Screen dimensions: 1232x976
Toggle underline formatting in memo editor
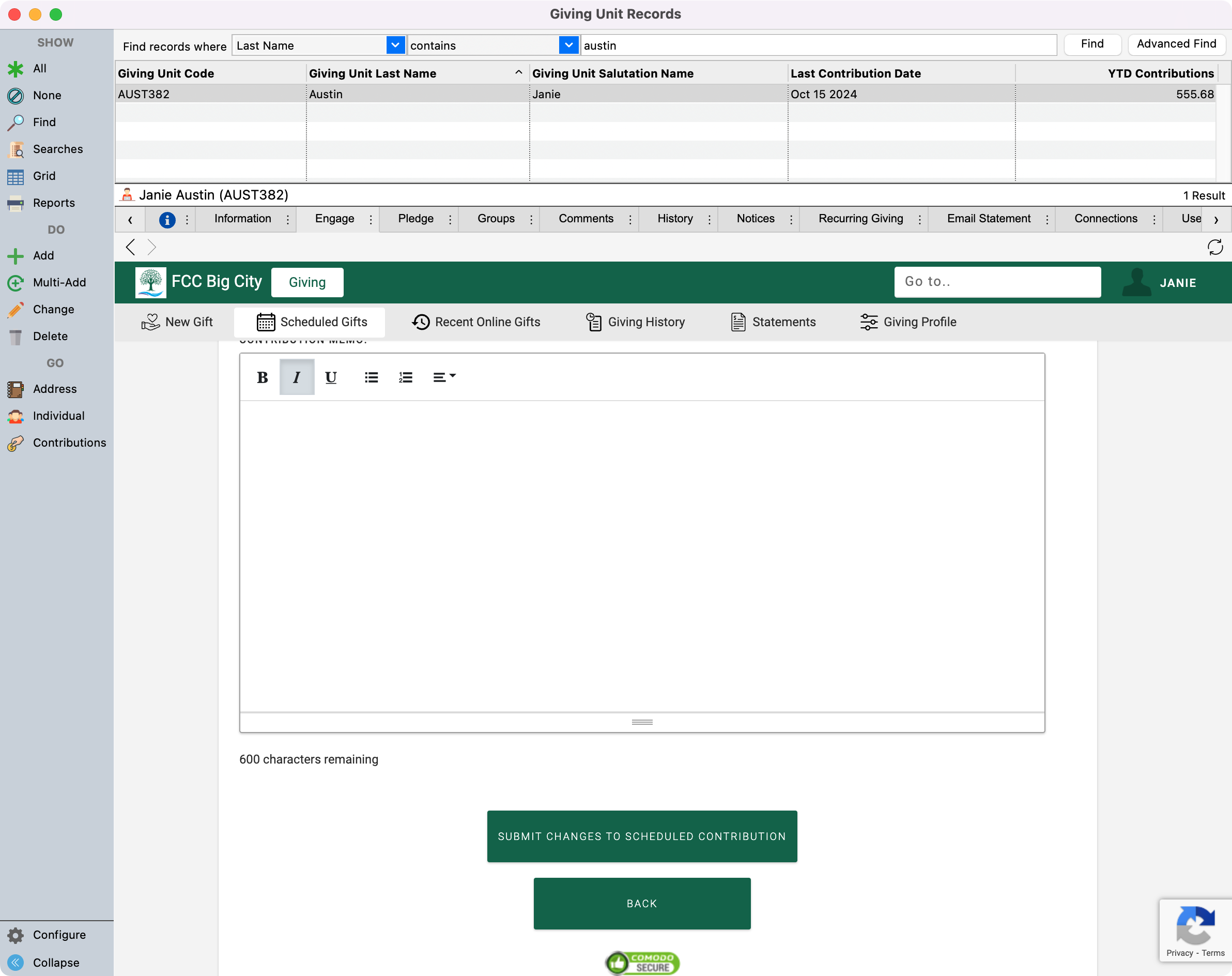(x=331, y=377)
